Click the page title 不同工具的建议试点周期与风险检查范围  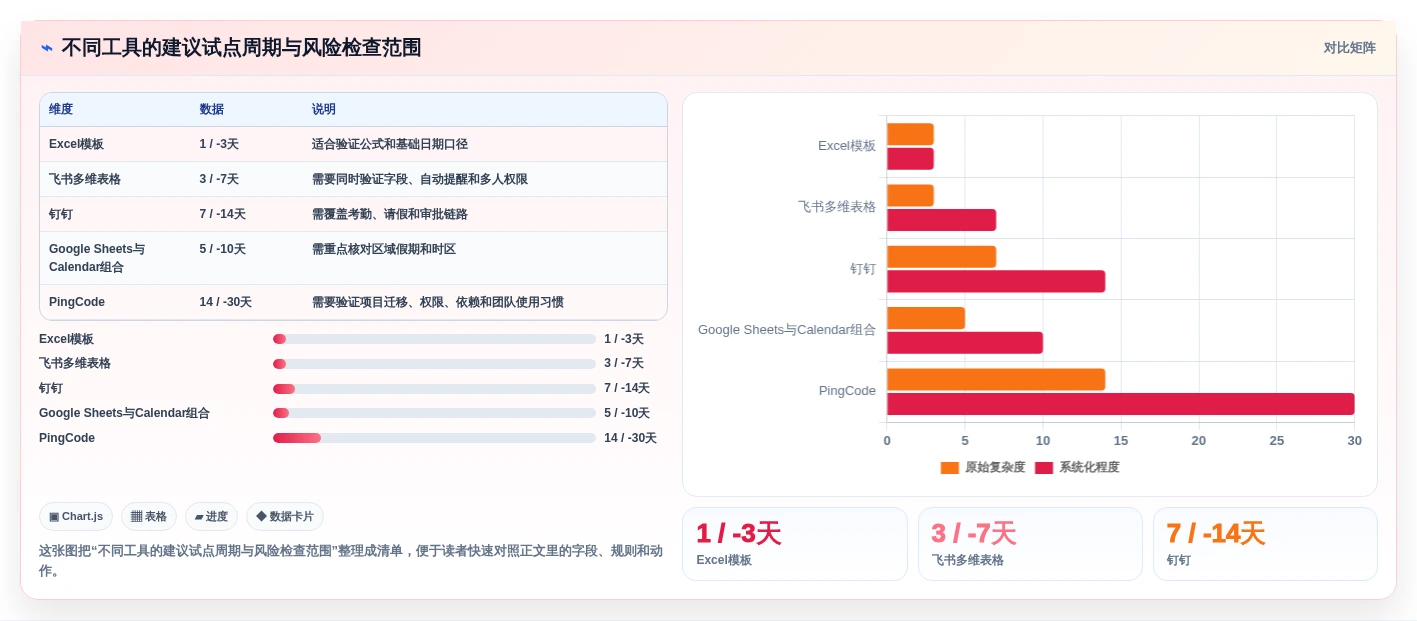pos(241,48)
